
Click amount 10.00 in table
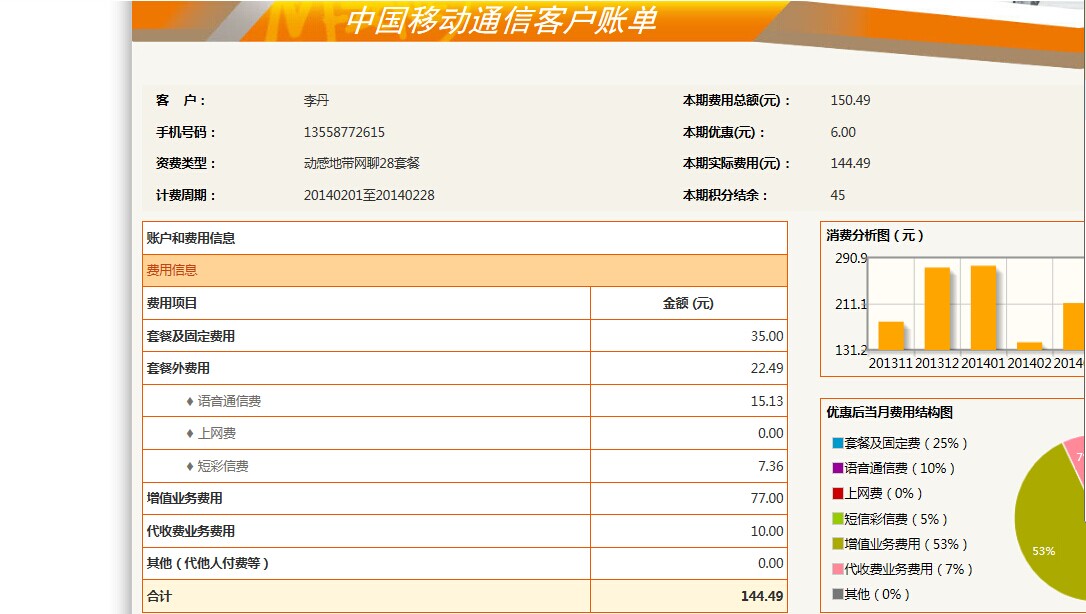click(x=767, y=532)
